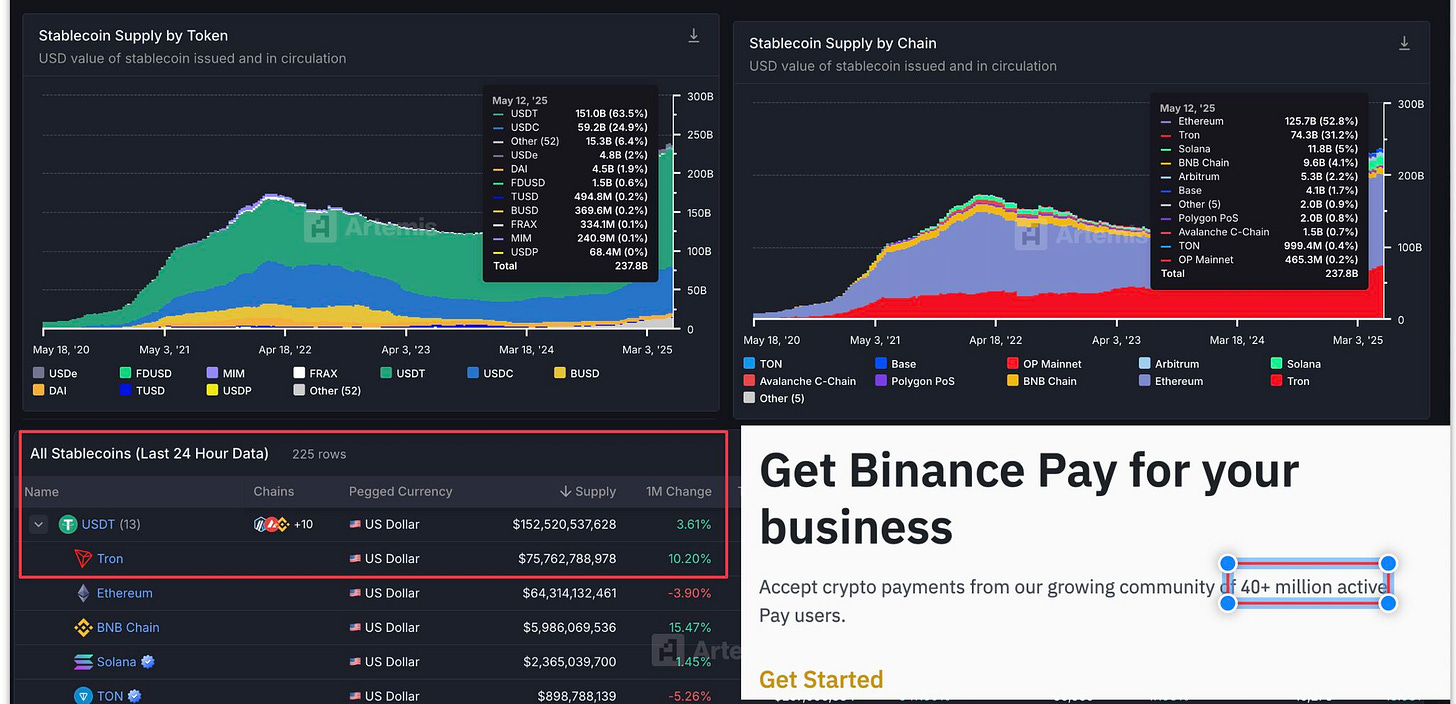This screenshot has width=1456, height=704.
Task: Click the +10 chains count in USDT row
Action: pyautogui.click(x=303, y=524)
